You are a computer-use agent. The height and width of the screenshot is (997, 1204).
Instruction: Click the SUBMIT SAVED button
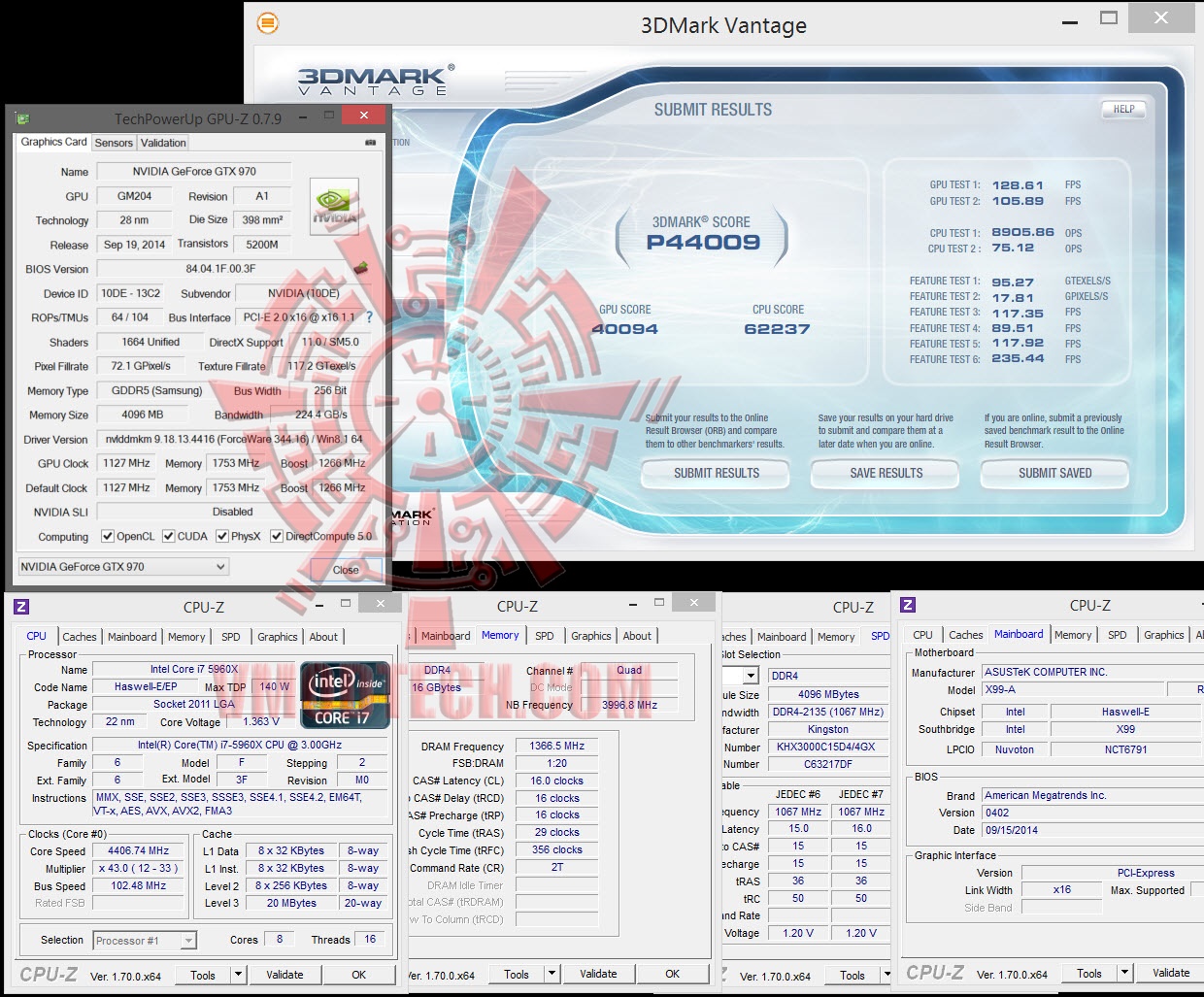[1054, 473]
